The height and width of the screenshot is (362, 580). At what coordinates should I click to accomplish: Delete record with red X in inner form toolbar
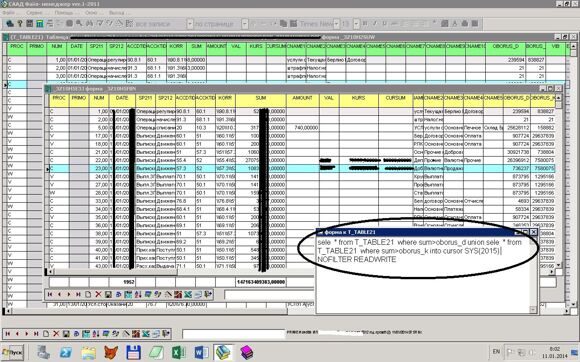click(98, 294)
